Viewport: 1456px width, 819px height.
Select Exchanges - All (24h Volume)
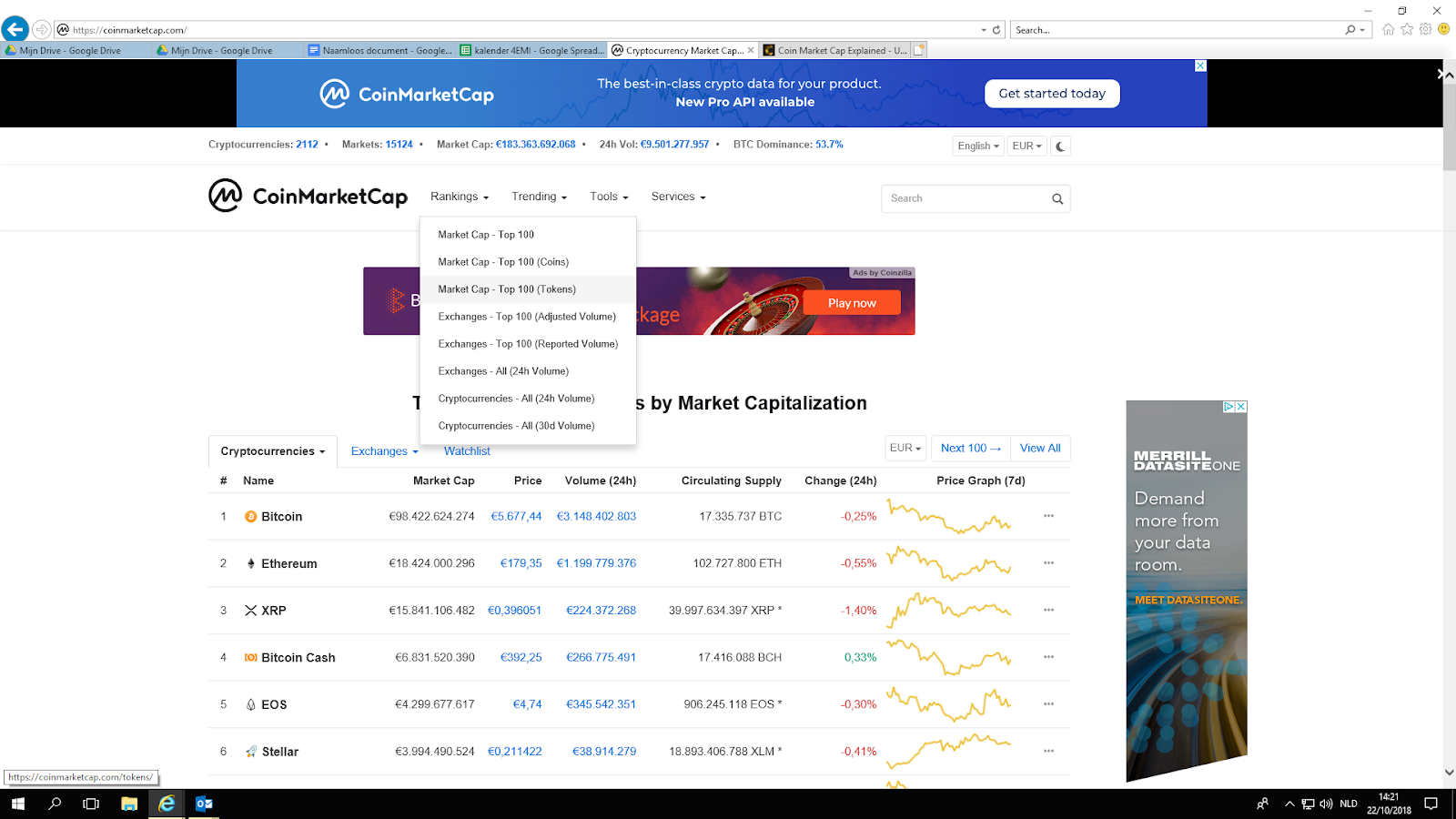(x=528, y=371)
